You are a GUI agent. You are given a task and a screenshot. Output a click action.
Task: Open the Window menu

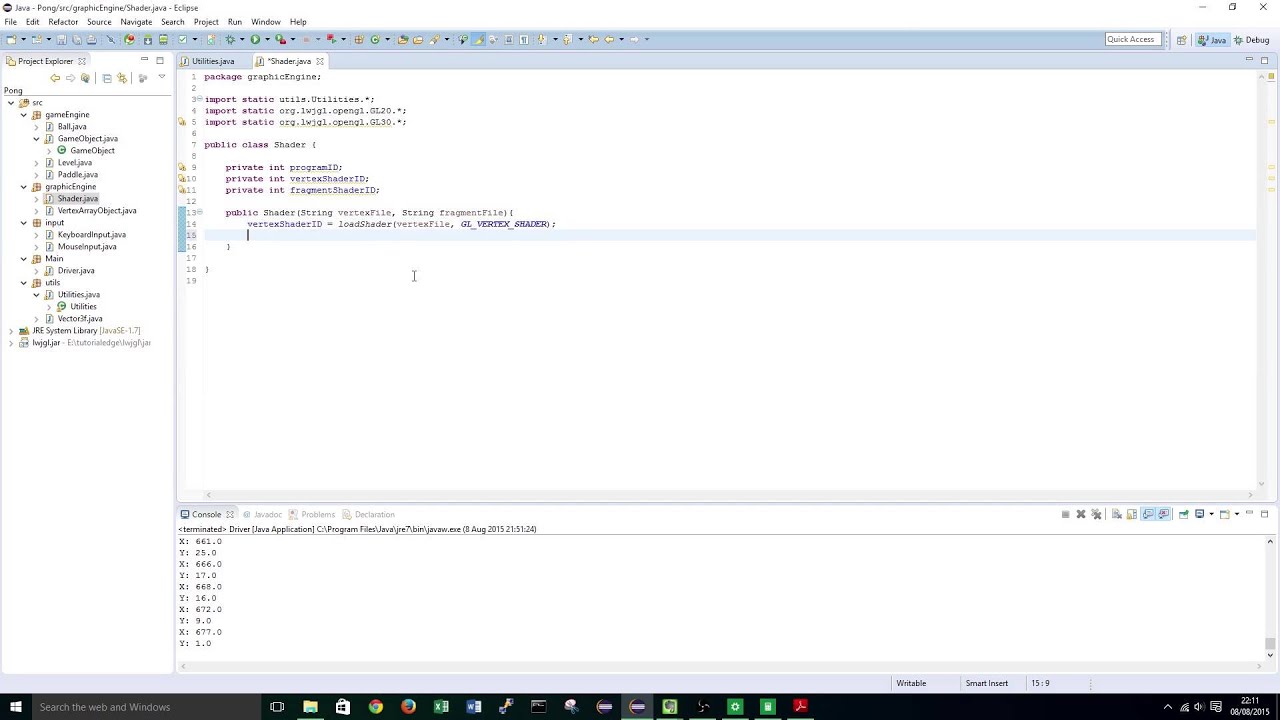(x=265, y=21)
